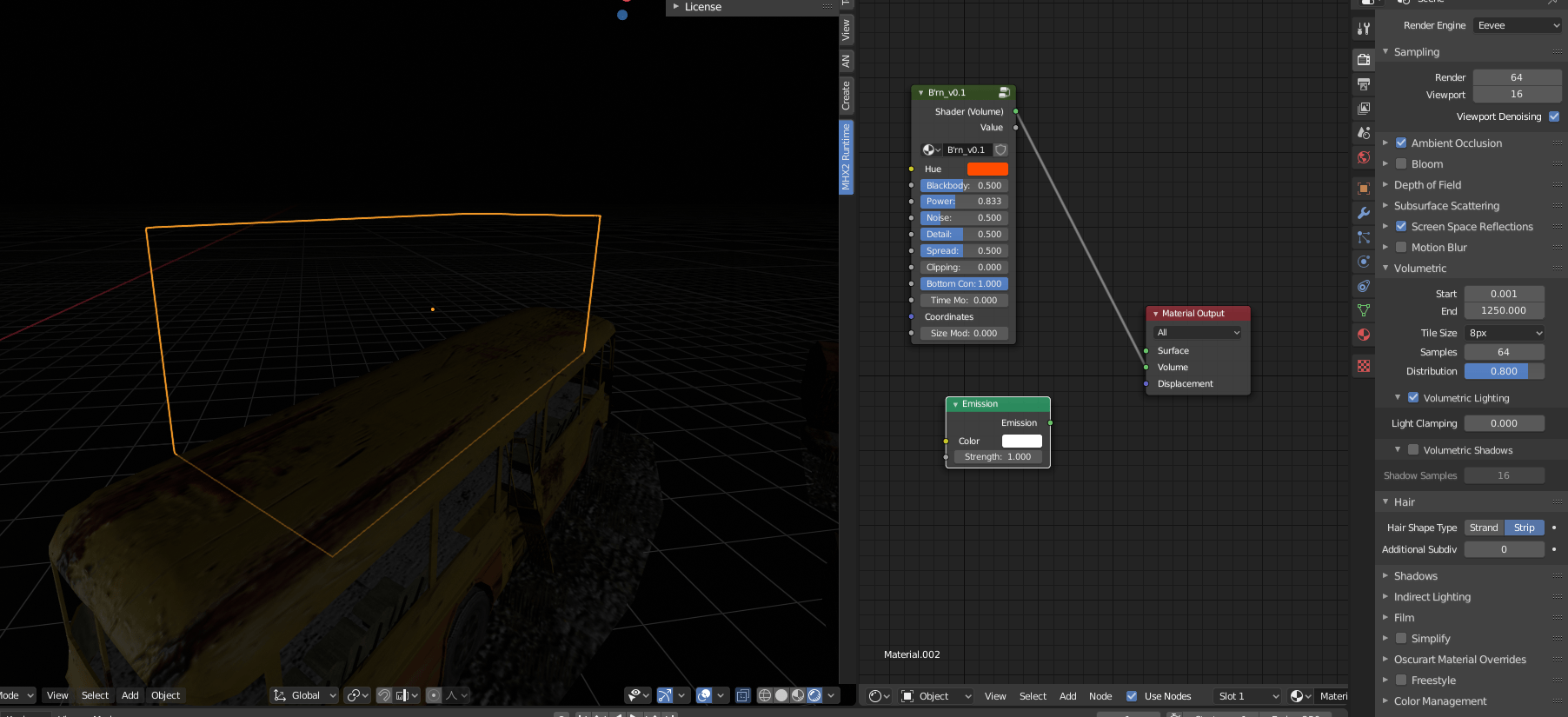Disable Volumetric Lighting checkbox
The width and height of the screenshot is (1568, 717).
pos(1413,397)
